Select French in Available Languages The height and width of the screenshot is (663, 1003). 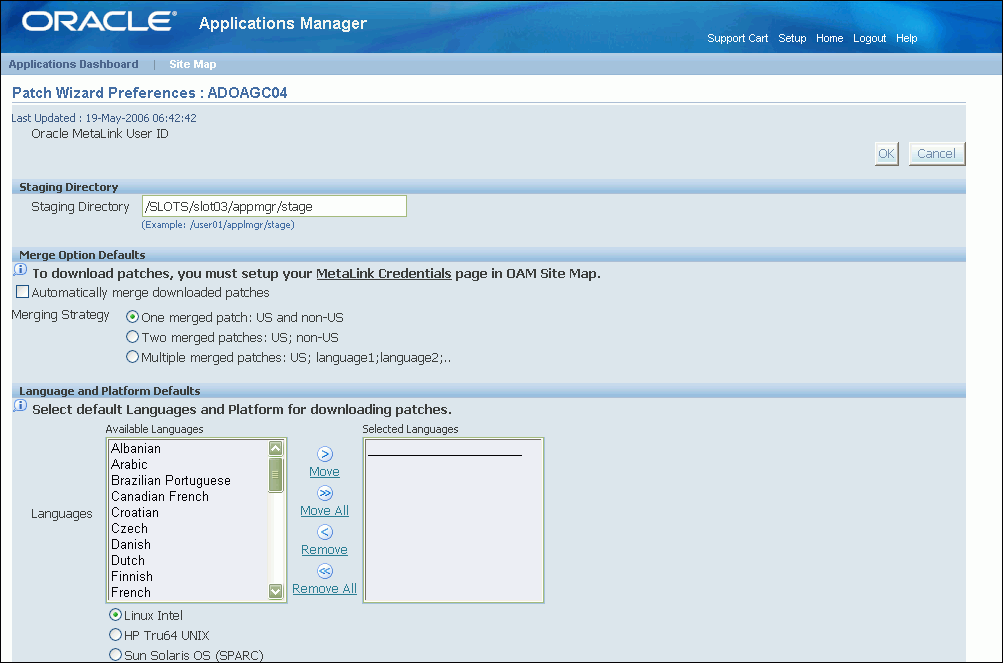pyautogui.click(x=188, y=592)
